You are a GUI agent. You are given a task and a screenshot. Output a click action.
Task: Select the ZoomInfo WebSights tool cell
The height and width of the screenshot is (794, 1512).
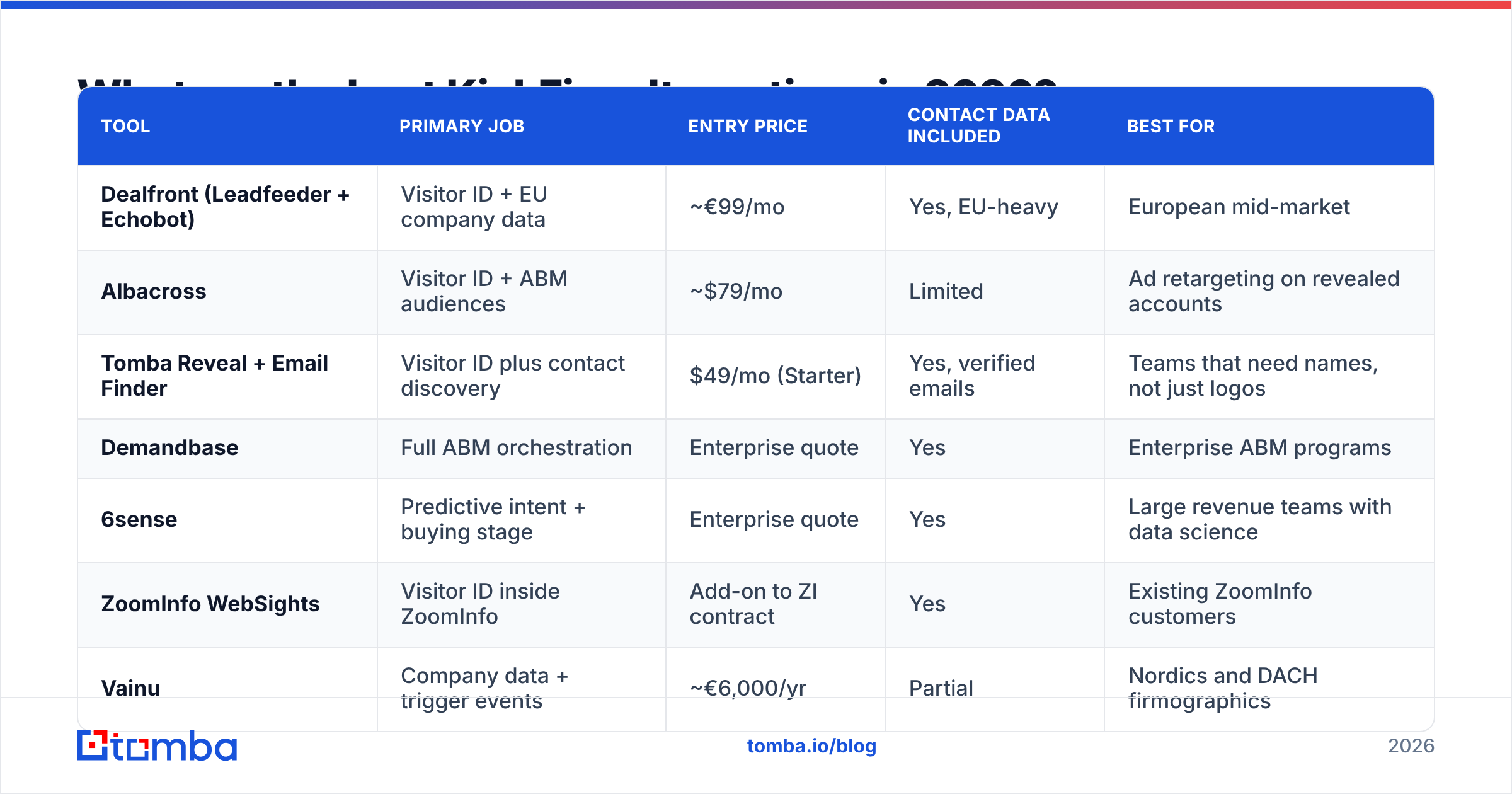point(227,604)
